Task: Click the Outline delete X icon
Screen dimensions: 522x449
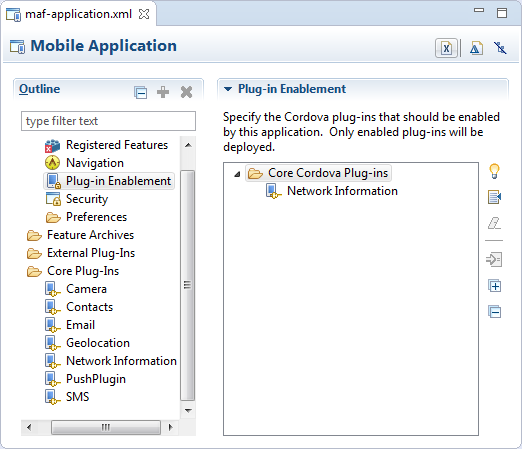Action: 186,92
